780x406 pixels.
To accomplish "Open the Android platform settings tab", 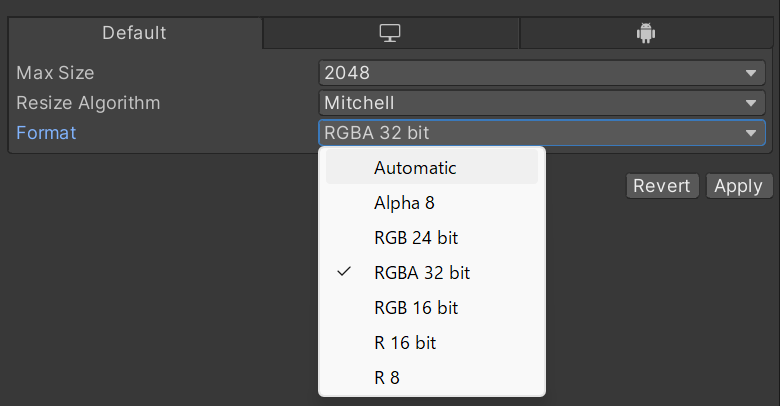I will tap(644, 33).
